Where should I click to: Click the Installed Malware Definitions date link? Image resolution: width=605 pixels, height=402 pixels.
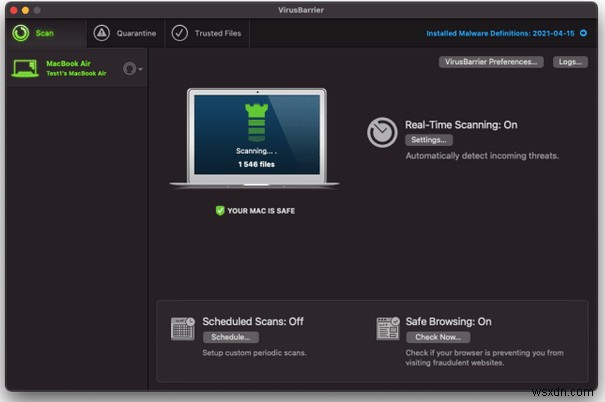500,33
